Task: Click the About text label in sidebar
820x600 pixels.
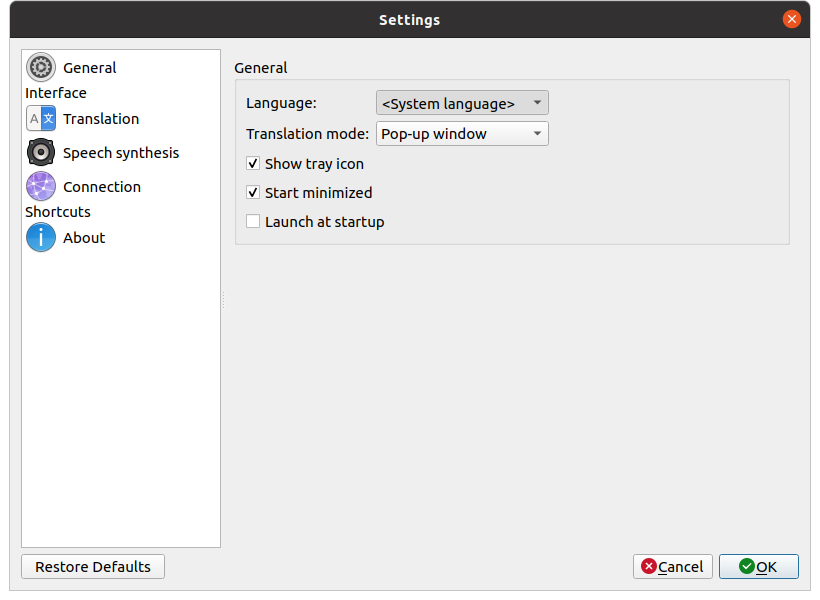Action: pos(84,238)
